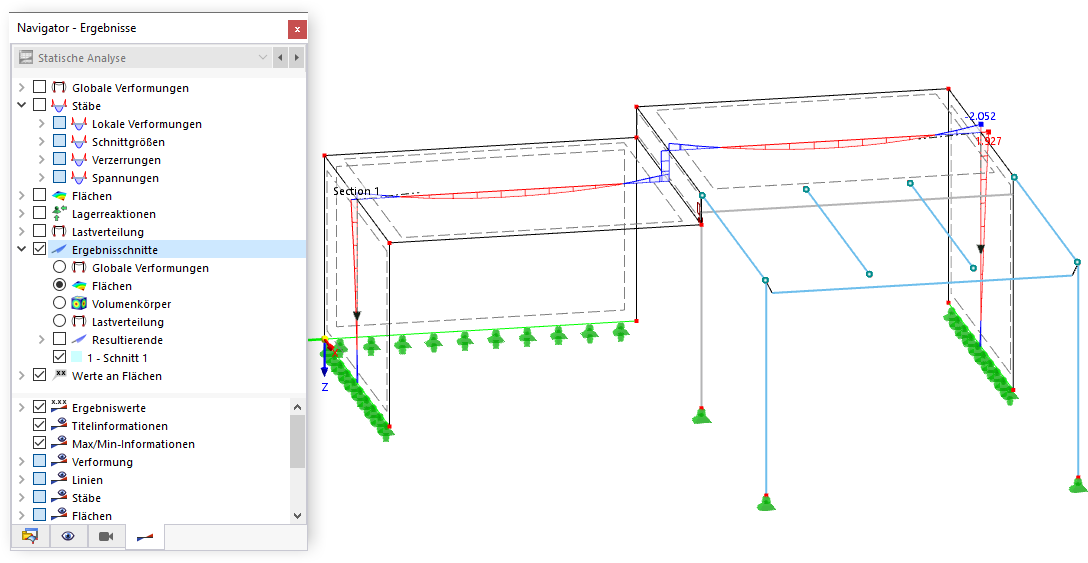The image size is (1088, 563).
Task: Uncheck Werte an Flächen checkbox
Action: [40, 376]
